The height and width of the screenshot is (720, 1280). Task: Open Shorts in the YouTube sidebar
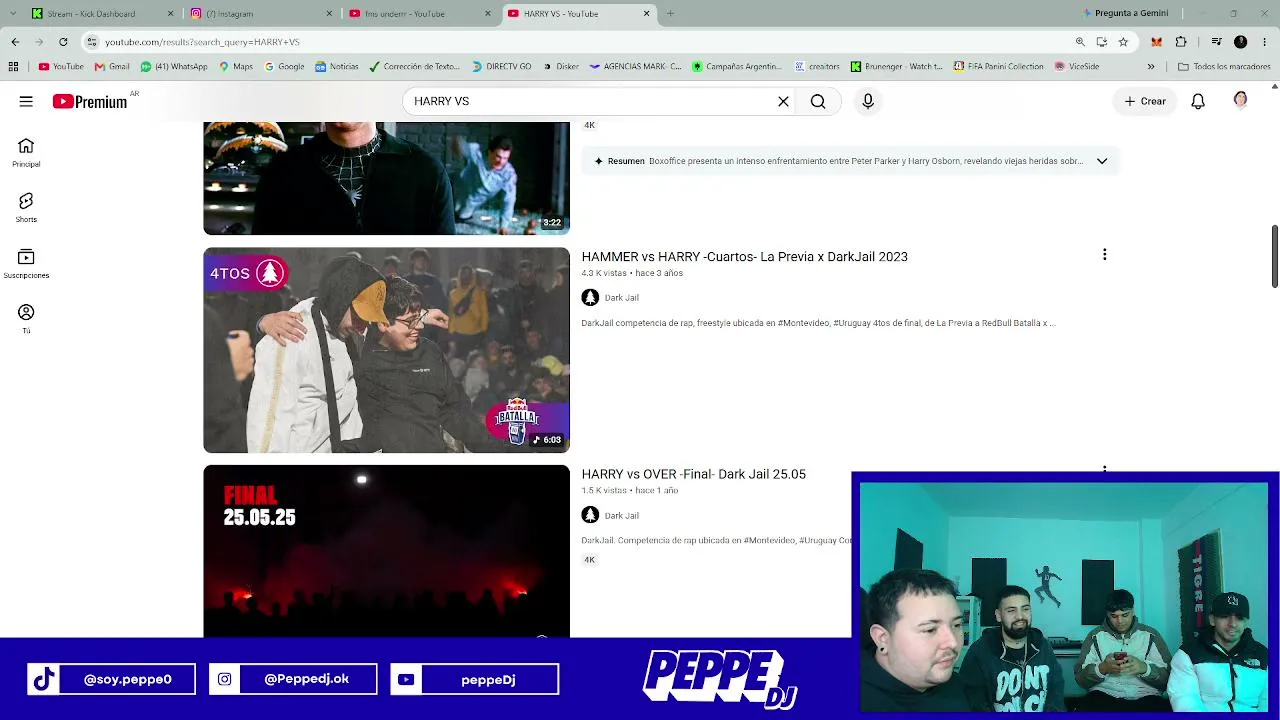(26, 208)
